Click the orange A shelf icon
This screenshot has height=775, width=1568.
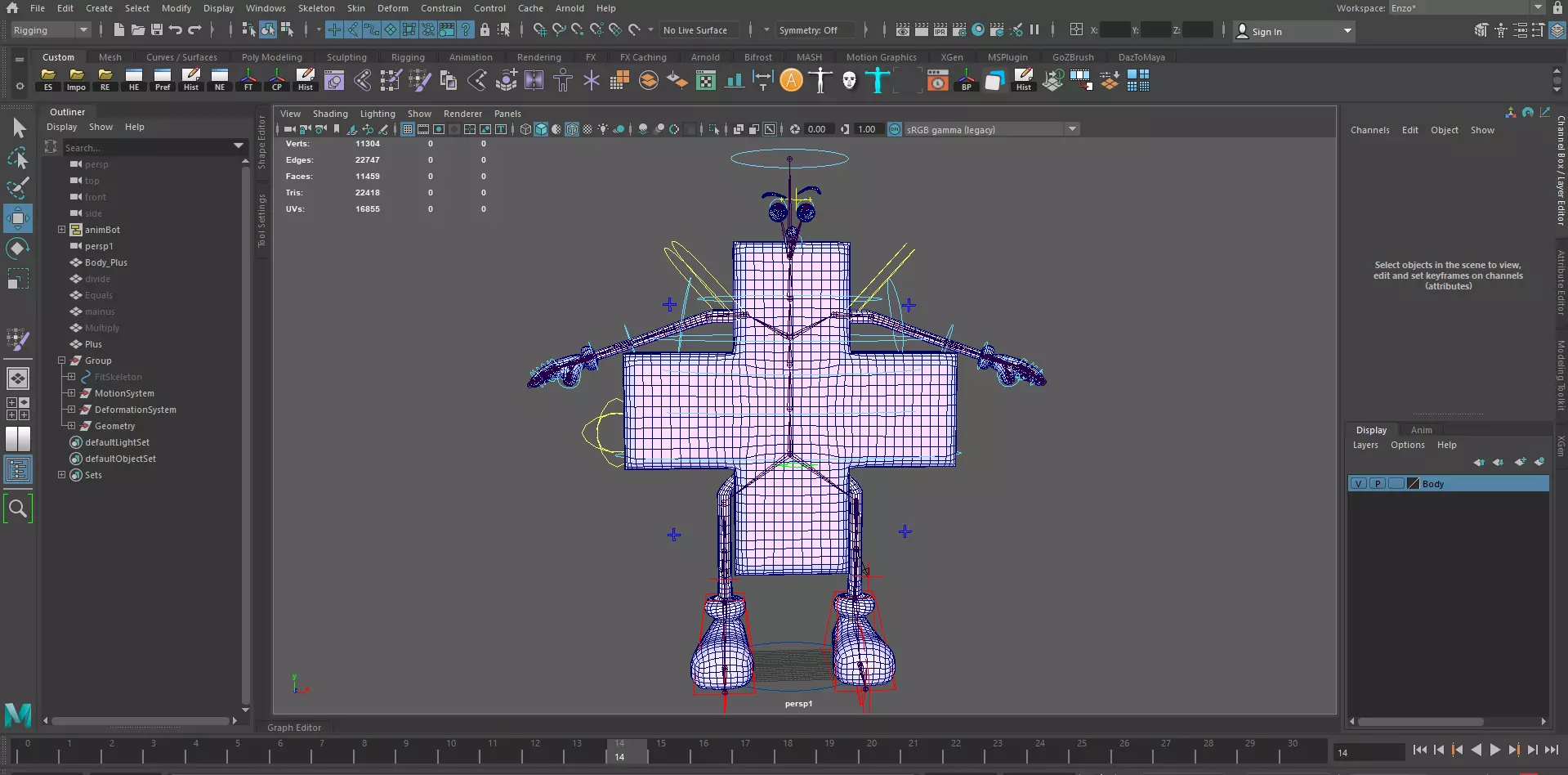tap(792, 80)
